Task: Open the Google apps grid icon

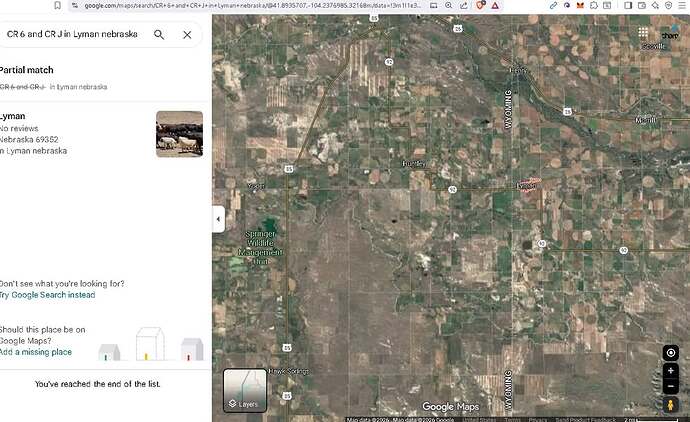Action: 643,33
